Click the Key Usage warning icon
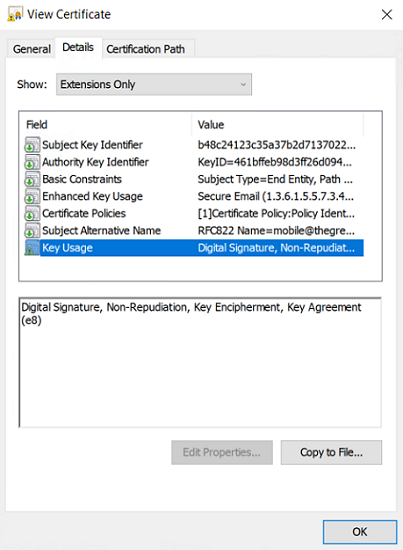The width and height of the screenshot is (403, 550). click(x=32, y=248)
